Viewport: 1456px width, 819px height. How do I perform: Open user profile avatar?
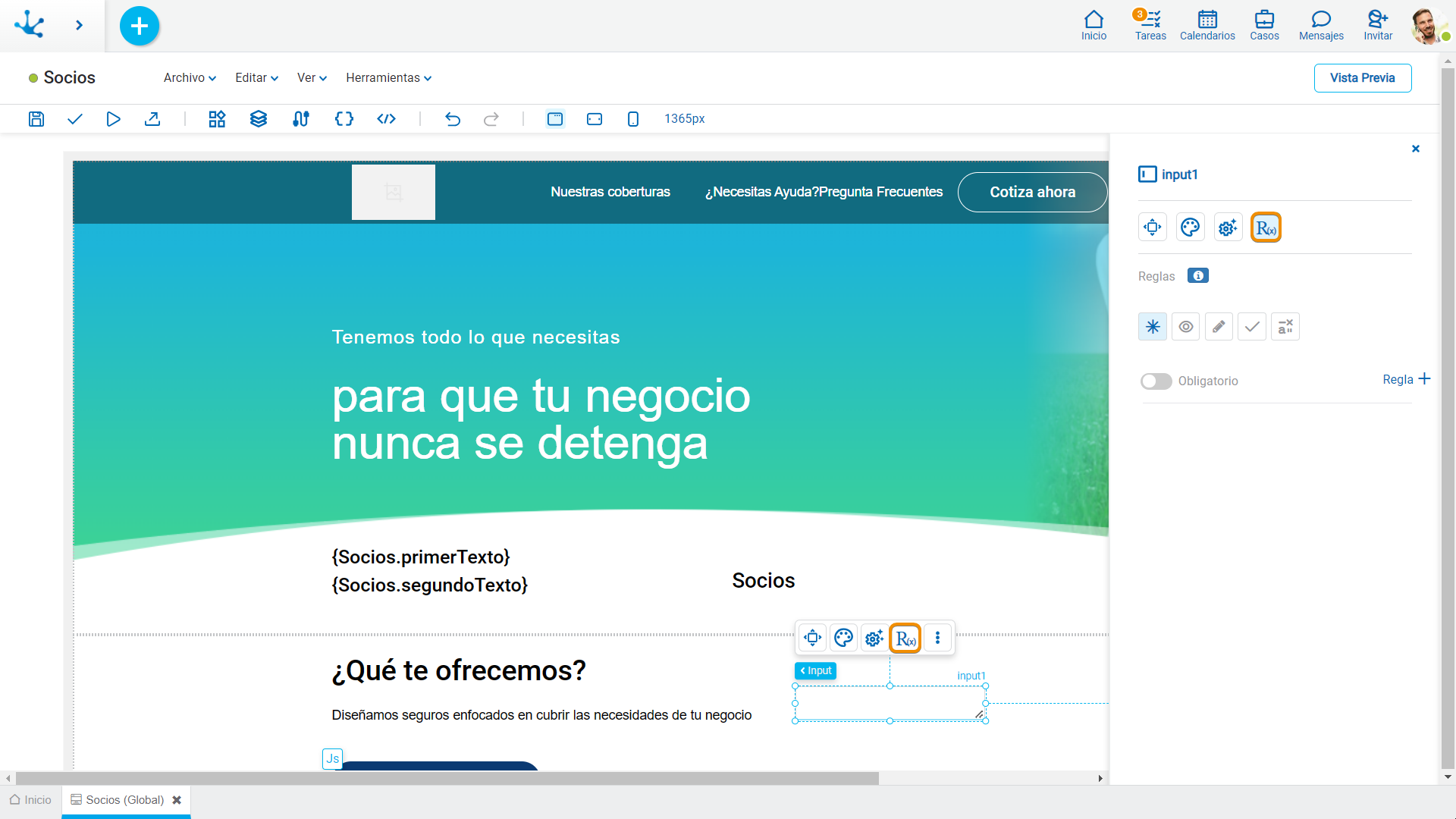click(1429, 26)
